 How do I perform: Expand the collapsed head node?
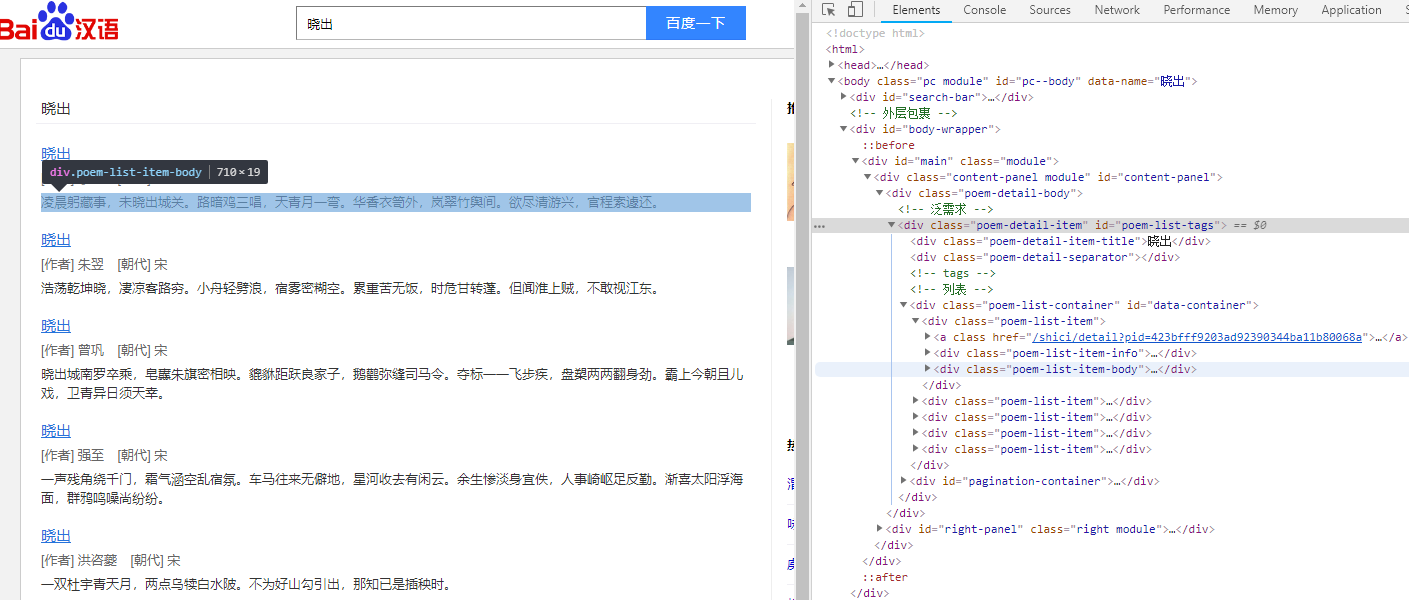pyautogui.click(x=833, y=65)
